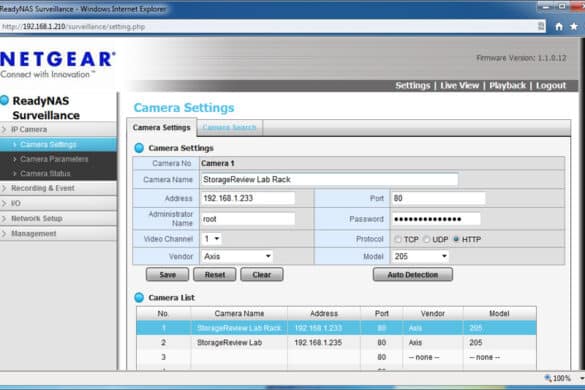Open Settings in top navigation
Viewport: 585px width, 390px height.
pos(413,85)
